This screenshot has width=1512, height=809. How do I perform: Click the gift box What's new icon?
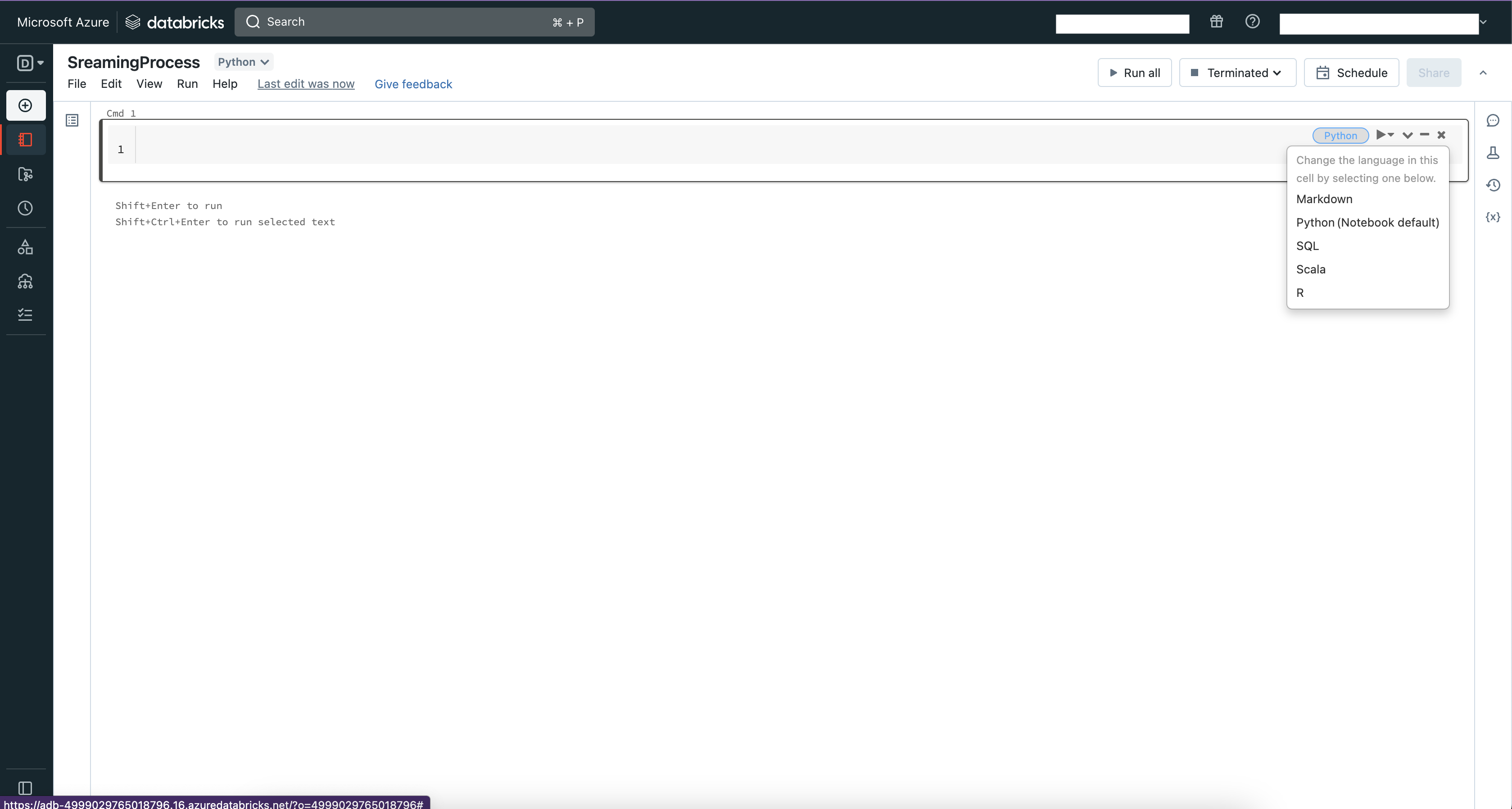pos(1216,22)
